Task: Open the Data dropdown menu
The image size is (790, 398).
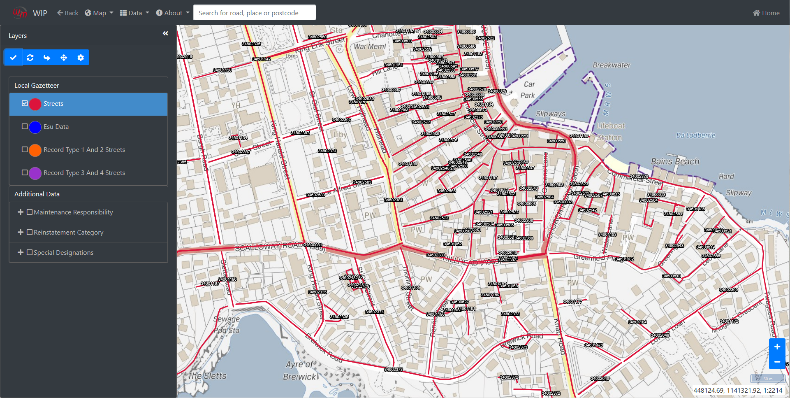Action: pos(135,13)
